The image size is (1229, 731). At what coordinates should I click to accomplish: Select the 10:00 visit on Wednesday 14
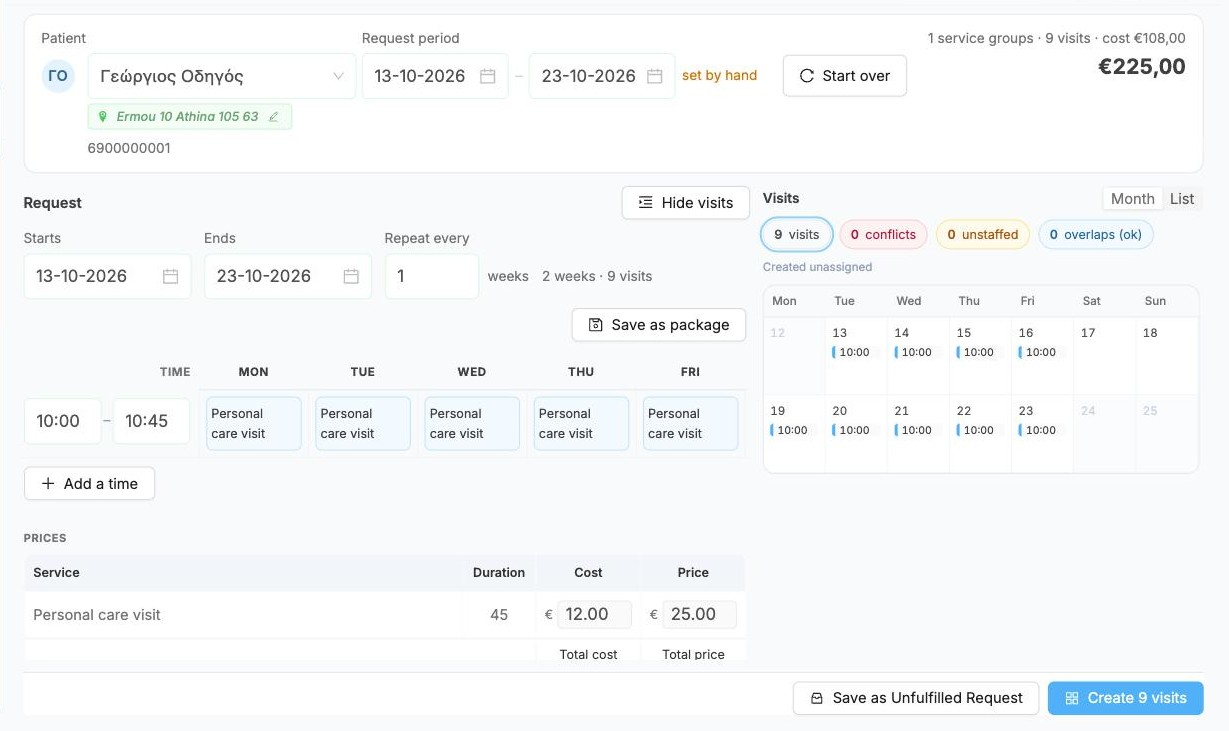point(912,352)
